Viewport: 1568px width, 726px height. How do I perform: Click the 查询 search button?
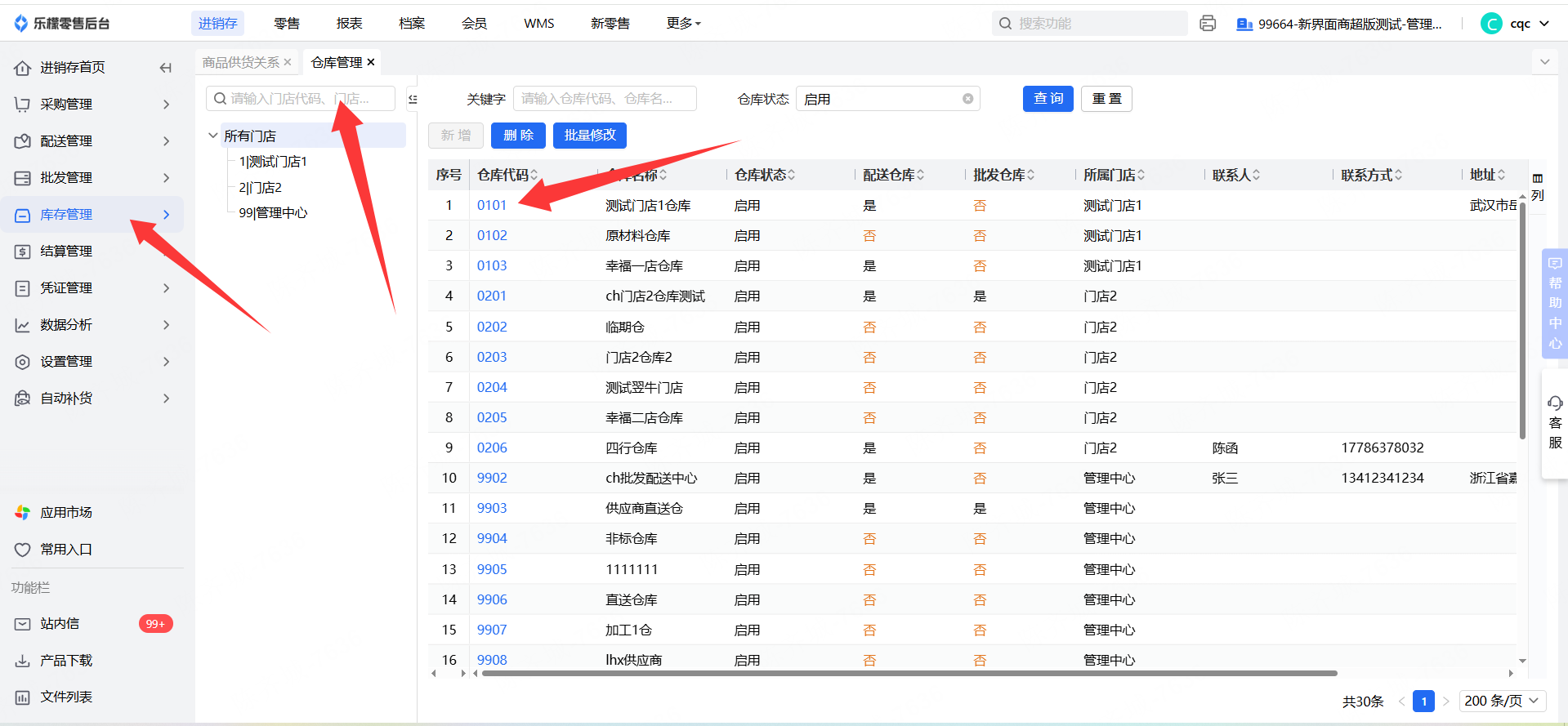pyautogui.click(x=1048, y=99)
